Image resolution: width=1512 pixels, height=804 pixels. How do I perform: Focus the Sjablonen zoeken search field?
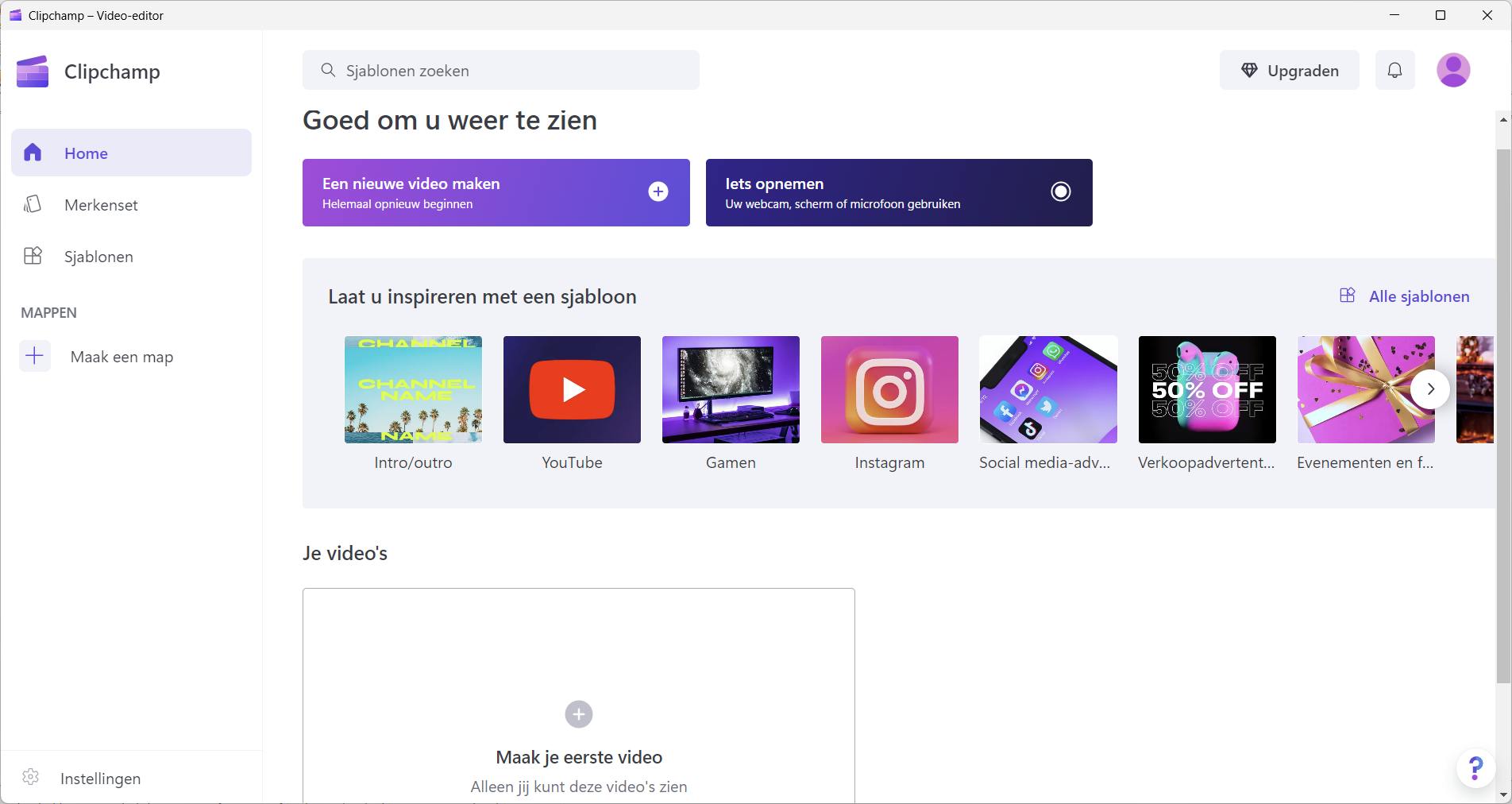tap(501, 70)
